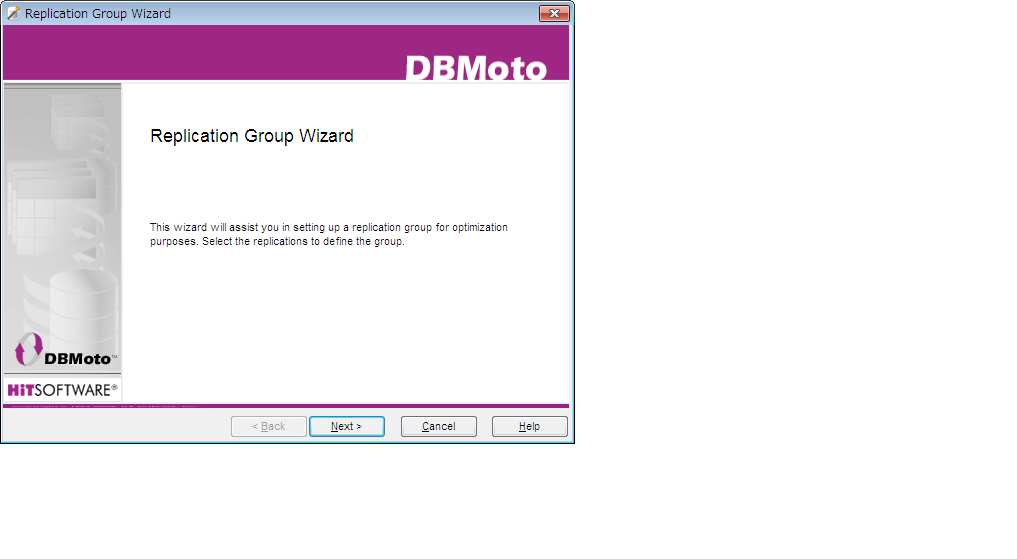
Task: Click the wizard icon in the title bar
Action: pyautogui.click(x=13, y=13)
